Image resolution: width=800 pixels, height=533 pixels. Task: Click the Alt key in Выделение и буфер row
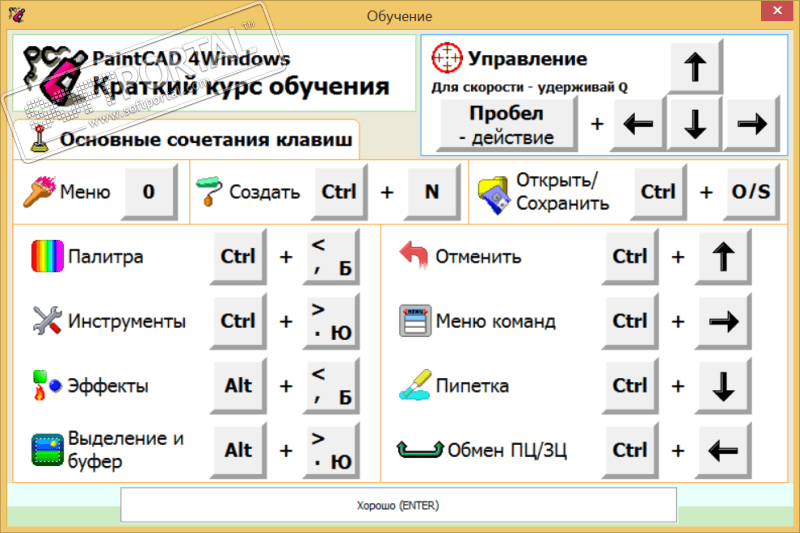pos(238,450)
